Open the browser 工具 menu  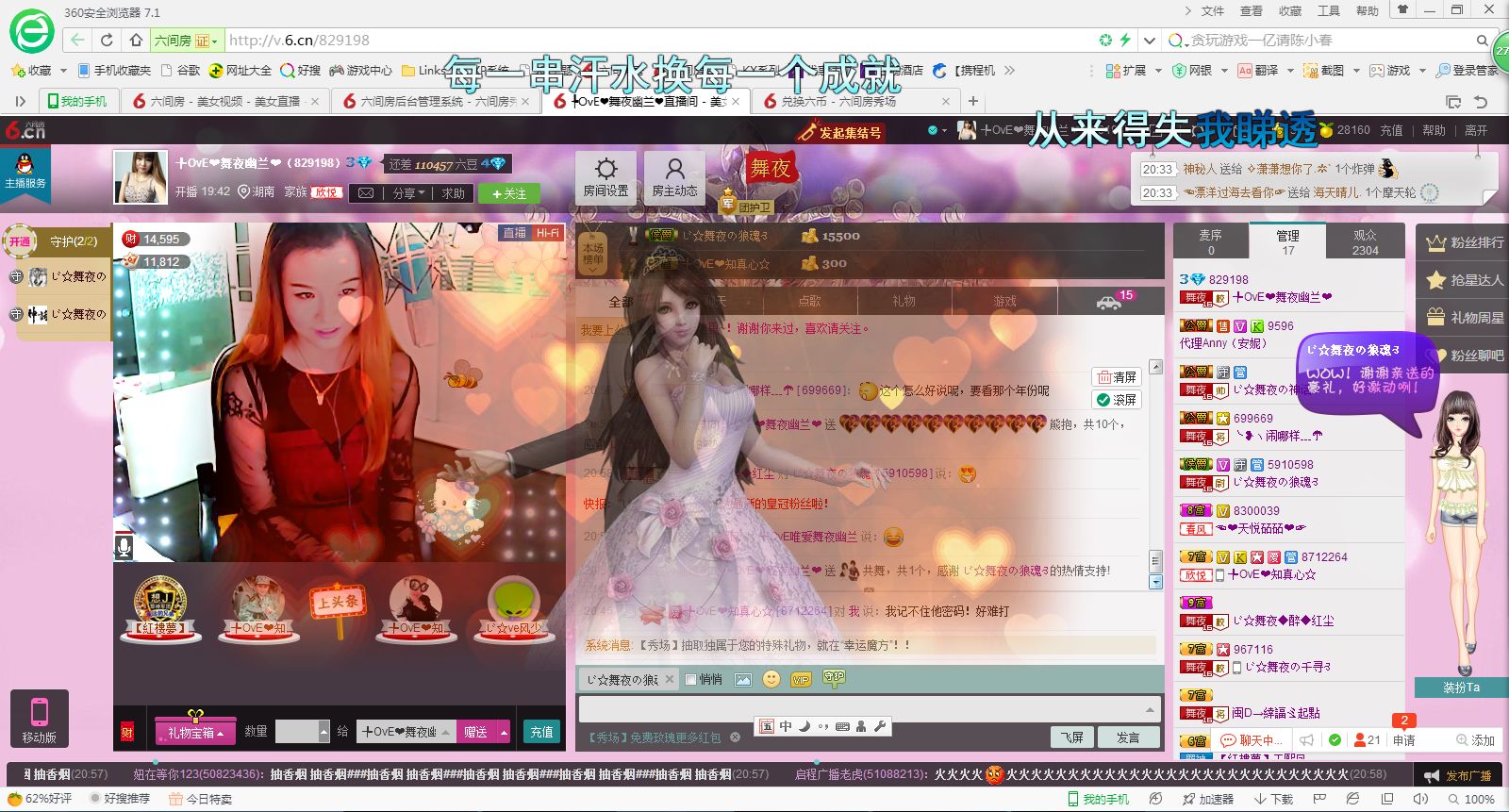pyautogui.click(x=1328, y=11)
